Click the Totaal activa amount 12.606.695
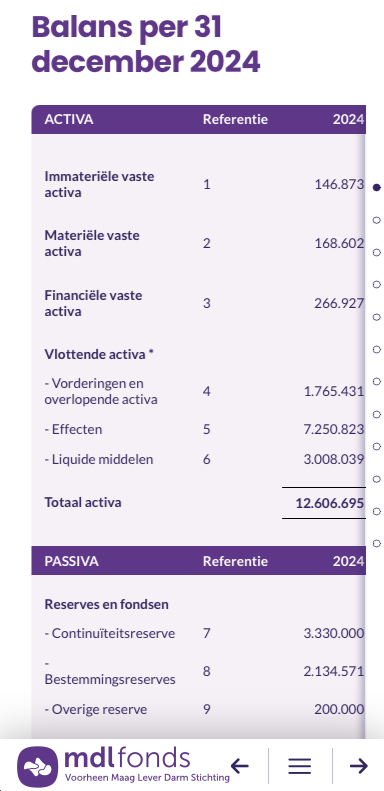Screen dimensions: 384x791 point(330,503)
